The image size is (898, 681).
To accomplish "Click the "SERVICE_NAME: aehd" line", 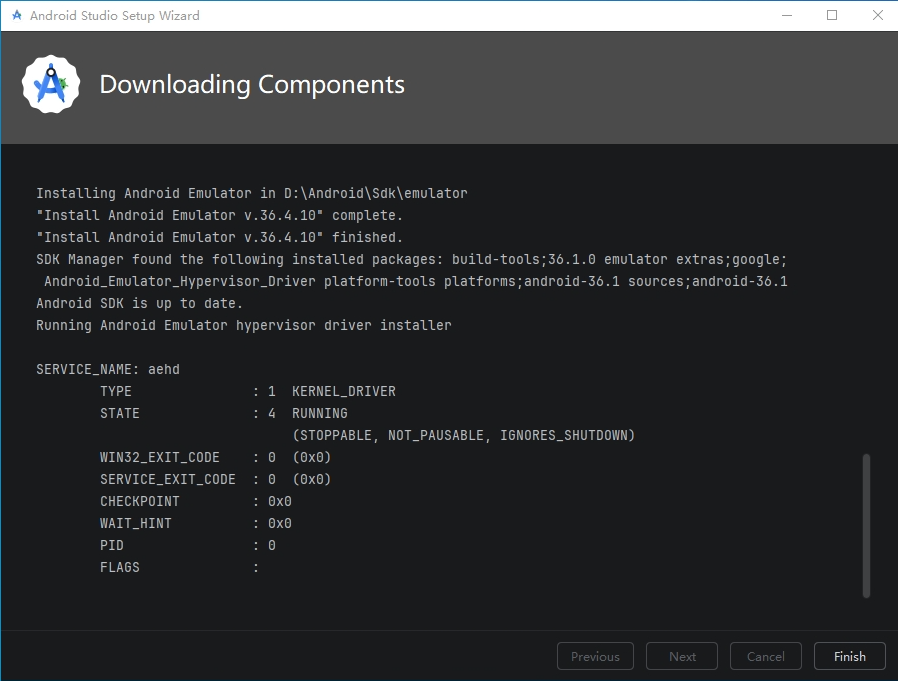I will 108,369.
